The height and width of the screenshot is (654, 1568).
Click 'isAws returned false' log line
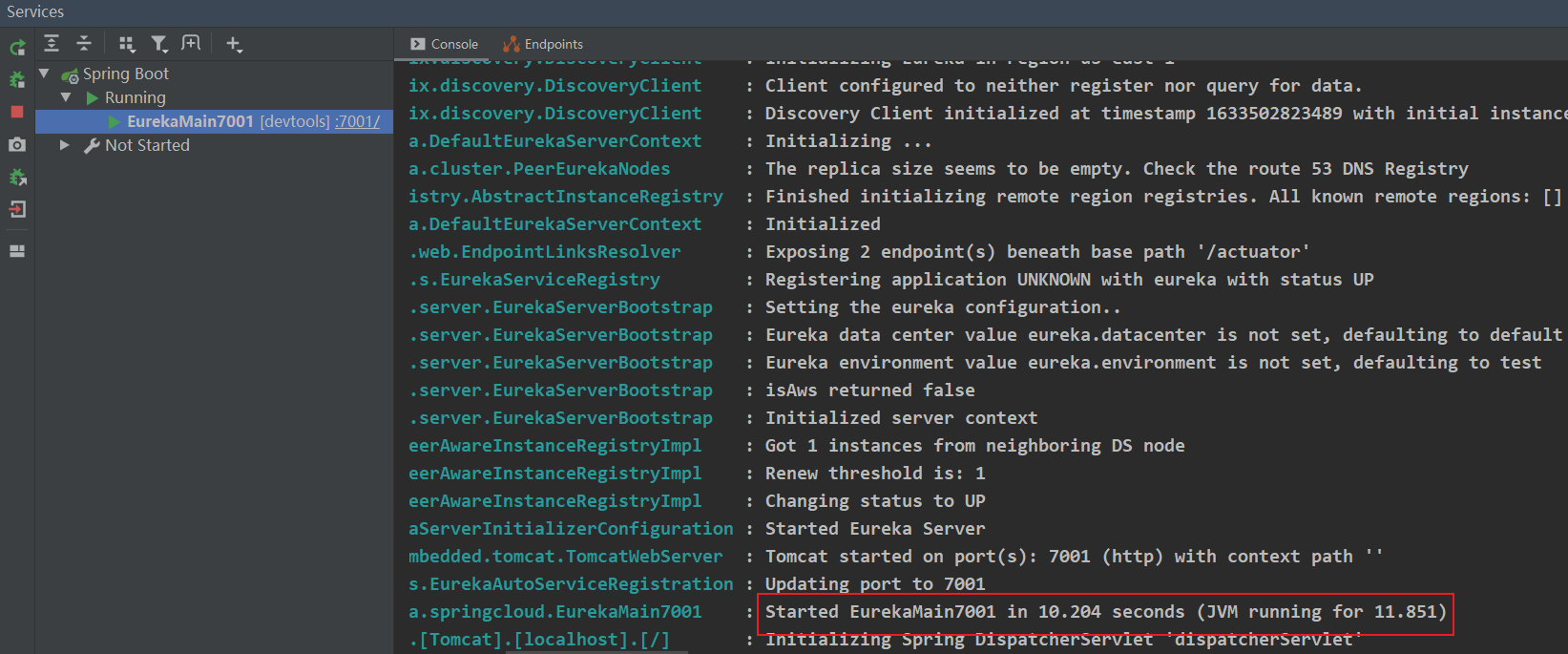pos(869,390)
